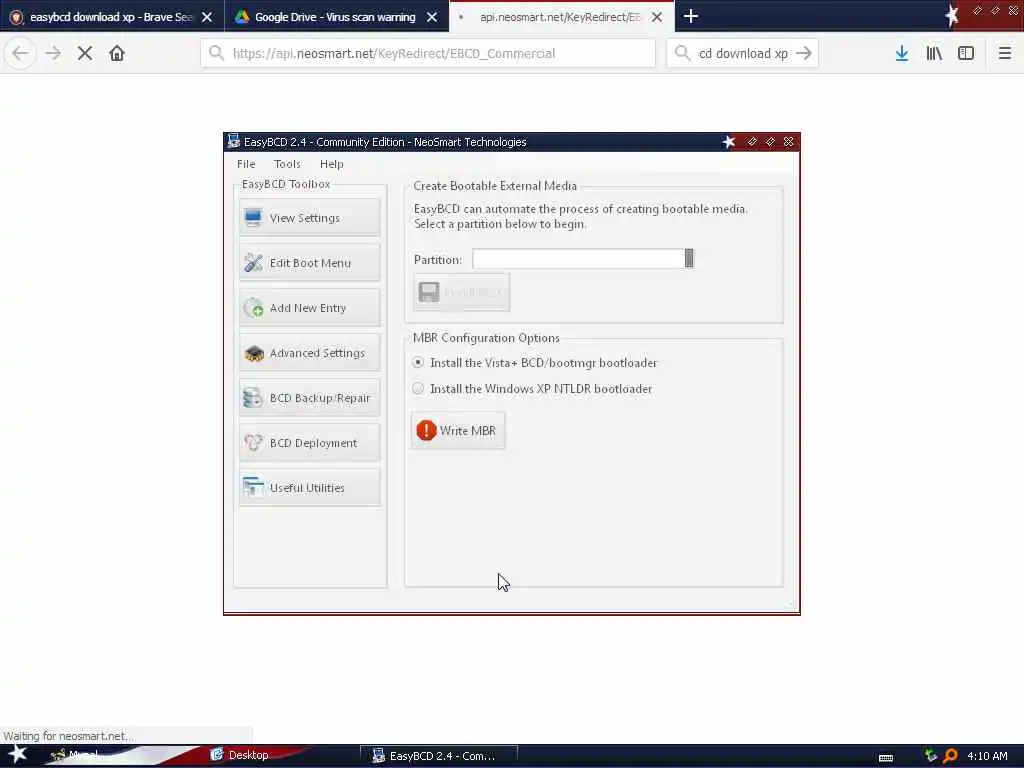The width and height of the screenshot is (1024, 768).
Task: Click the taskbar clock showing 4:10 AM
Action: pyautogui.click(x=987, y=756)
